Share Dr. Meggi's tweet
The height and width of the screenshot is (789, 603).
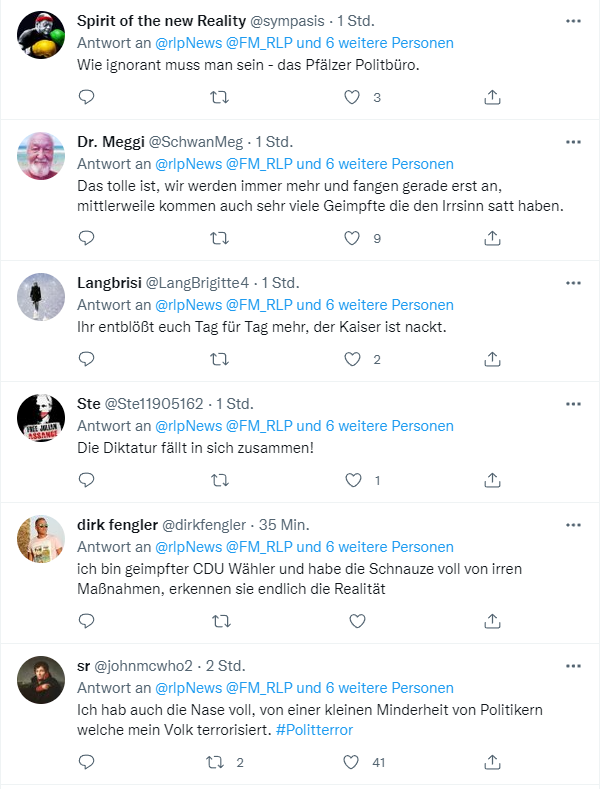pos(492,238)
